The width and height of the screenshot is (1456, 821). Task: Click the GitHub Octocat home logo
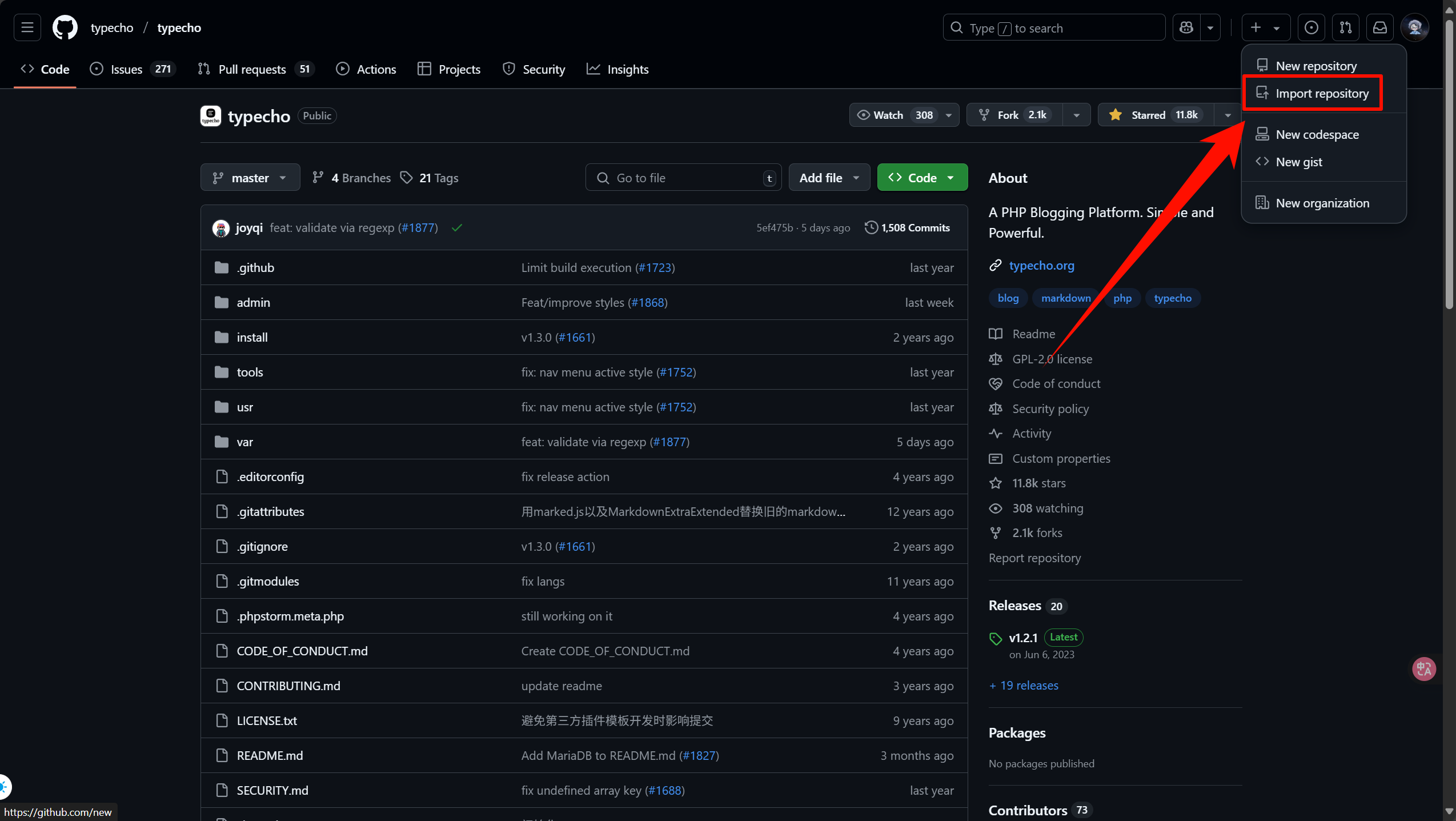click(x=65, y=27)
